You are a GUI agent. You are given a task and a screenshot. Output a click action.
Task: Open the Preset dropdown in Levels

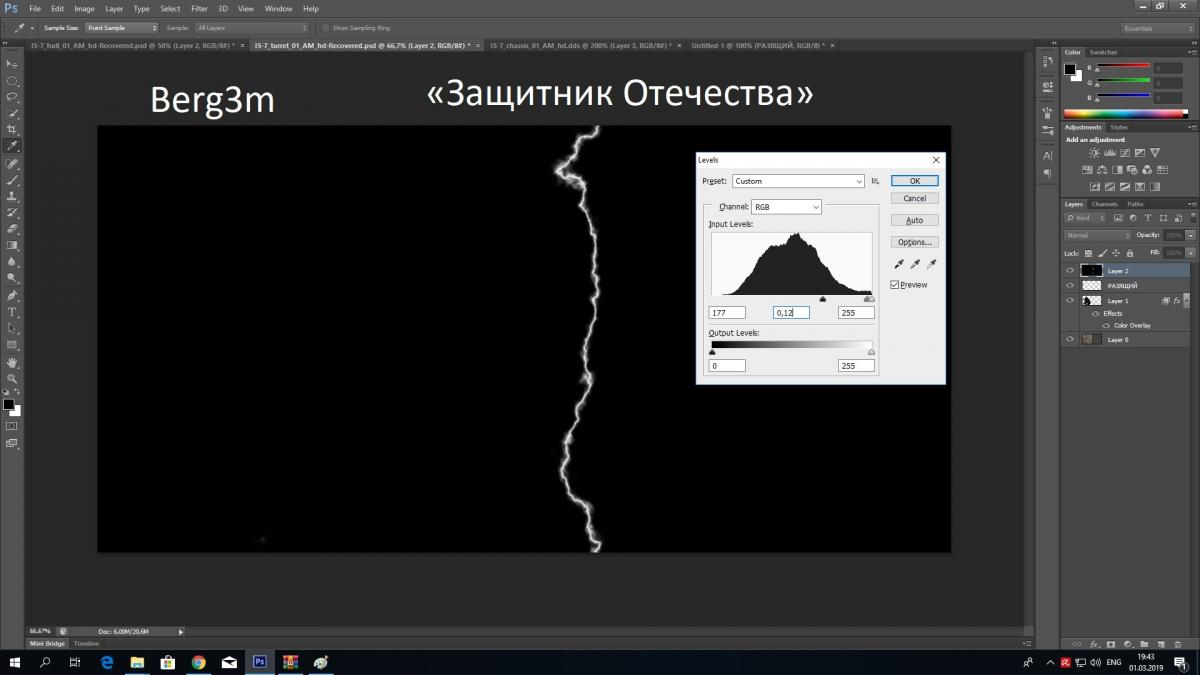coord(798,181)
